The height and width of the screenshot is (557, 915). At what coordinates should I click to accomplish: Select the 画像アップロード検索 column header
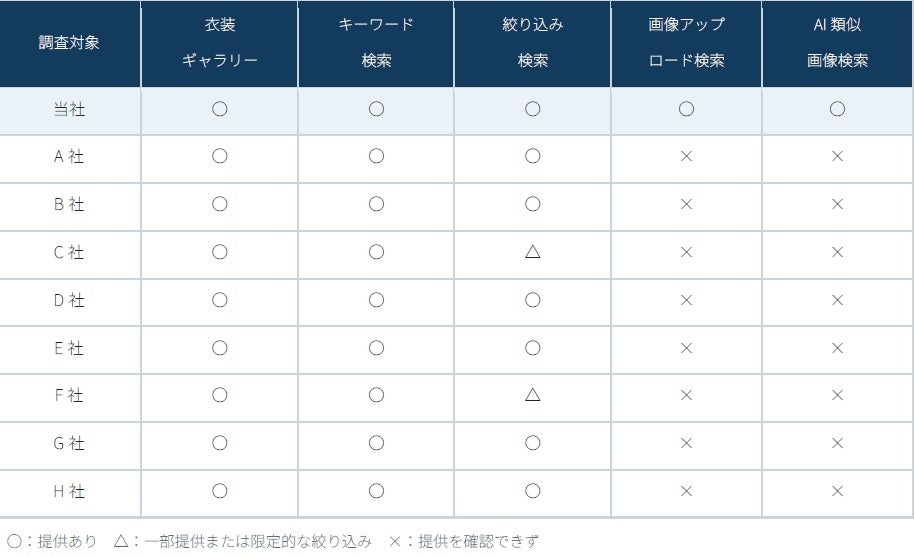686,43
